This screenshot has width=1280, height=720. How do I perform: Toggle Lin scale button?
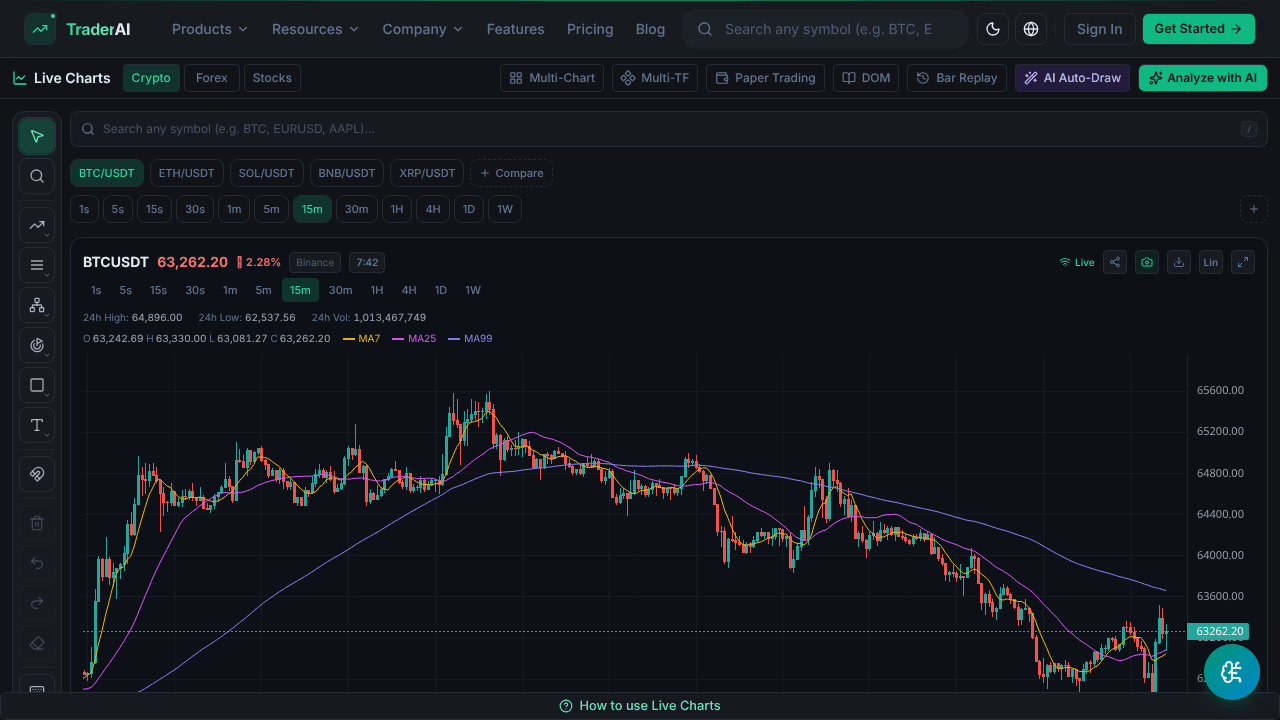point(1211,262)
